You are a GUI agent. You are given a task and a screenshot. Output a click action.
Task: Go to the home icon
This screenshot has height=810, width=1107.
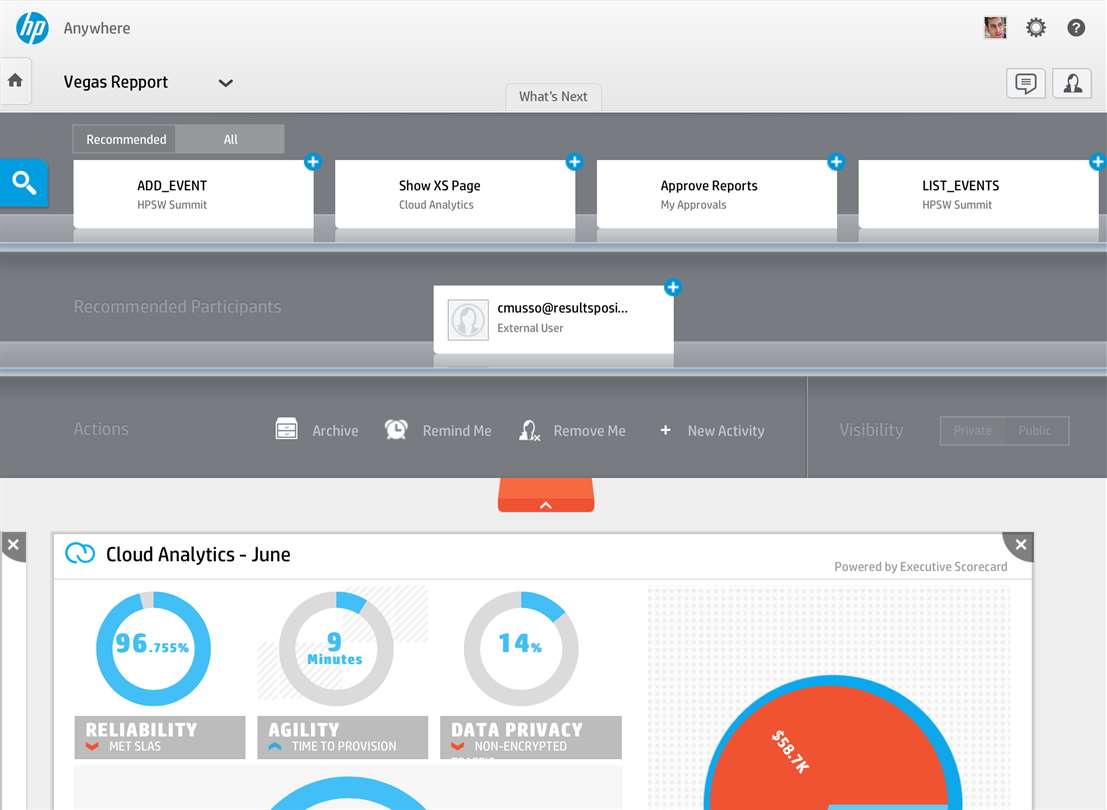point(15,81)
